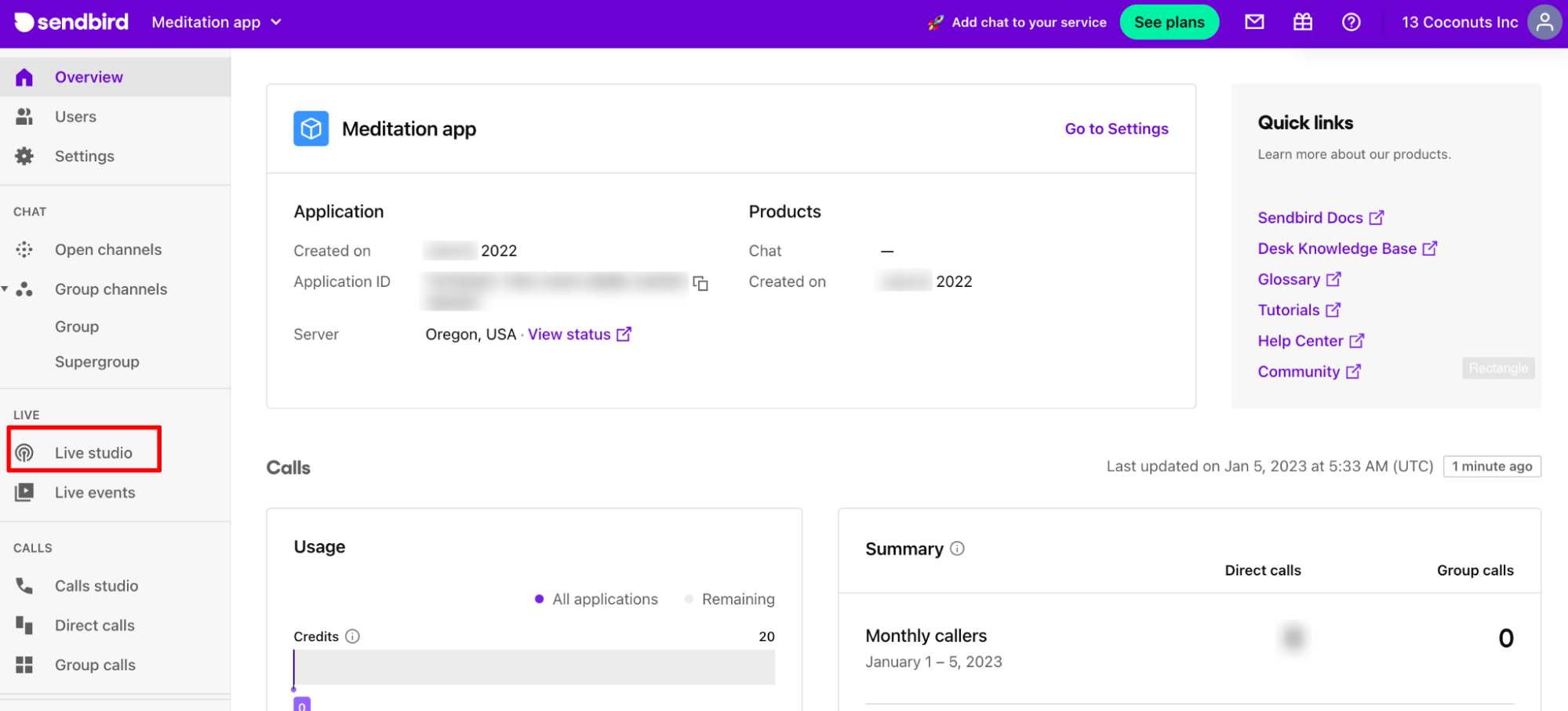This screenshot has height=711, width=1568.
Task: Click the Summary info icon
Action: [957, 549]
